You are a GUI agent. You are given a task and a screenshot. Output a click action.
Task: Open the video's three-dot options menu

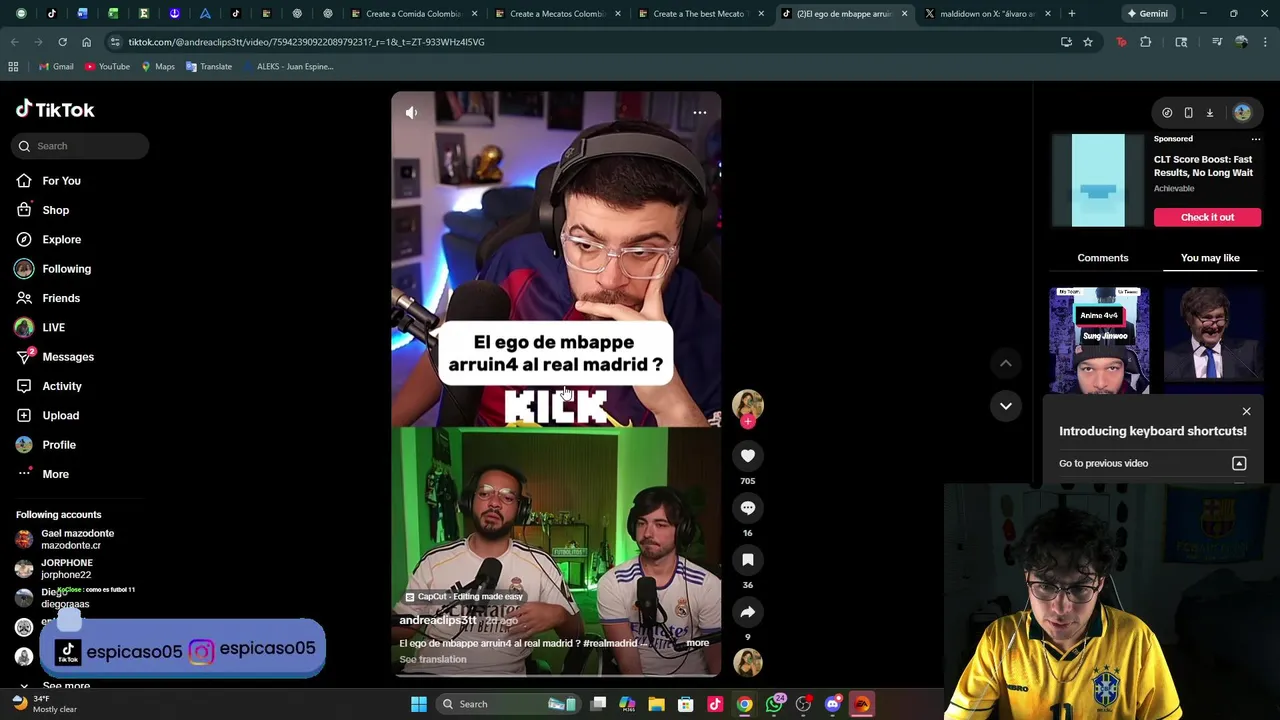click(700, 113)
